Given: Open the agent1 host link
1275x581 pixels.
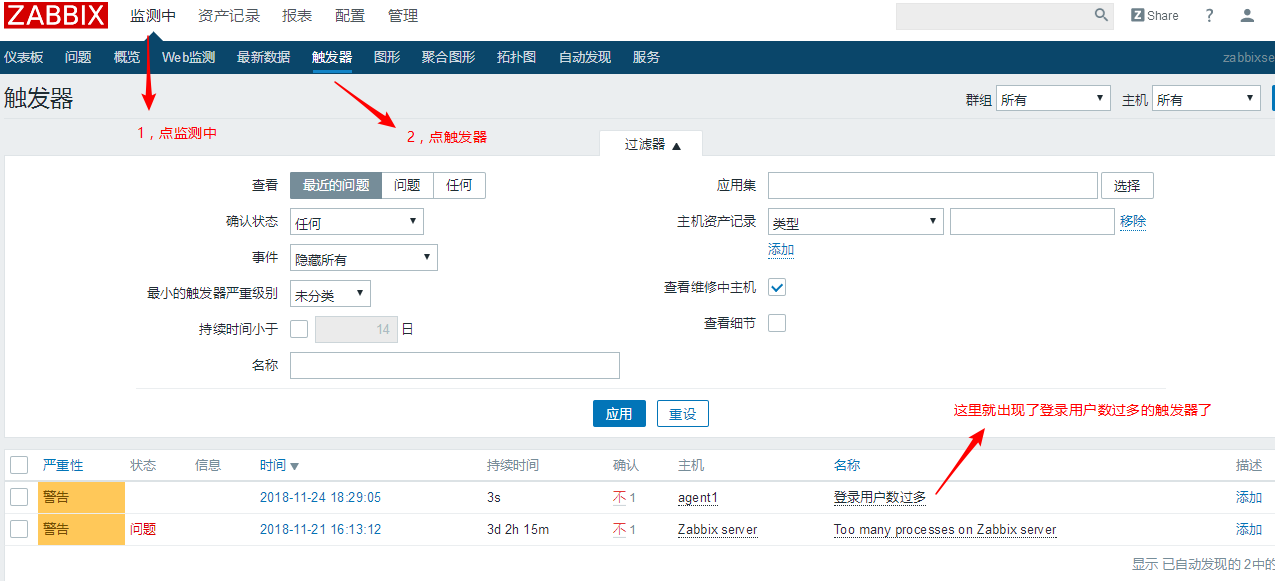Looking at the screenshot, I should click(698, 498).
